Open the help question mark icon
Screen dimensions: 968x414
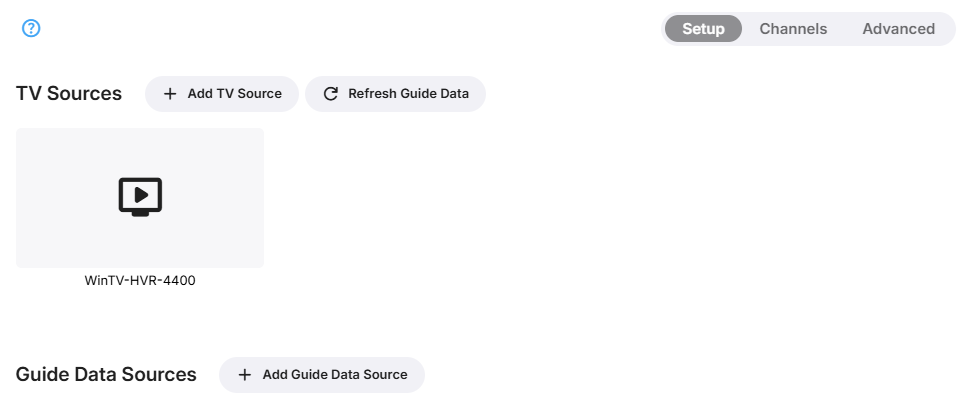[31, 29]
